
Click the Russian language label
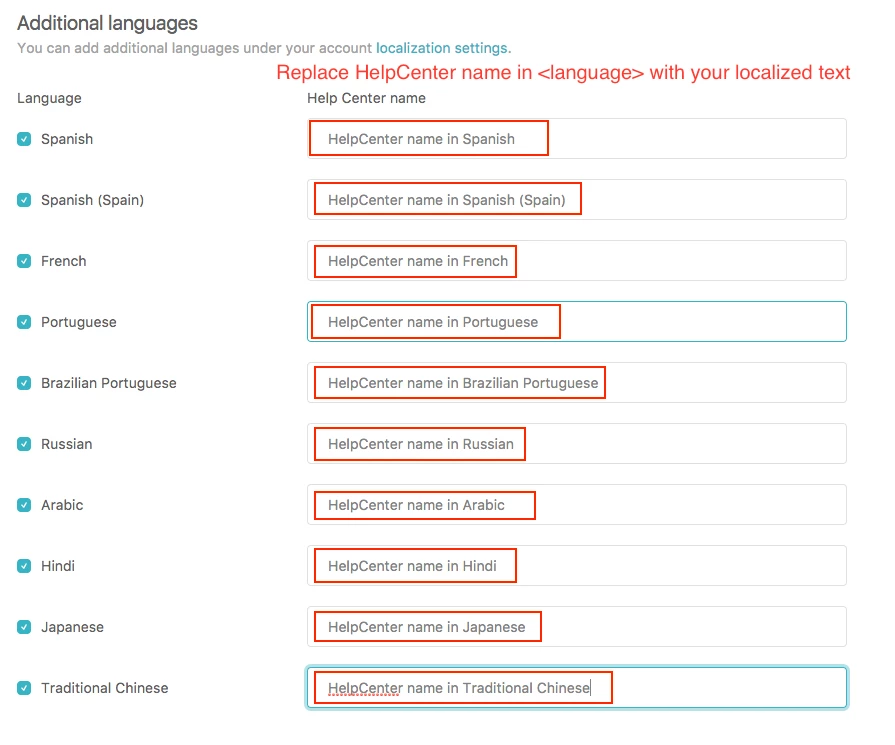66,444
